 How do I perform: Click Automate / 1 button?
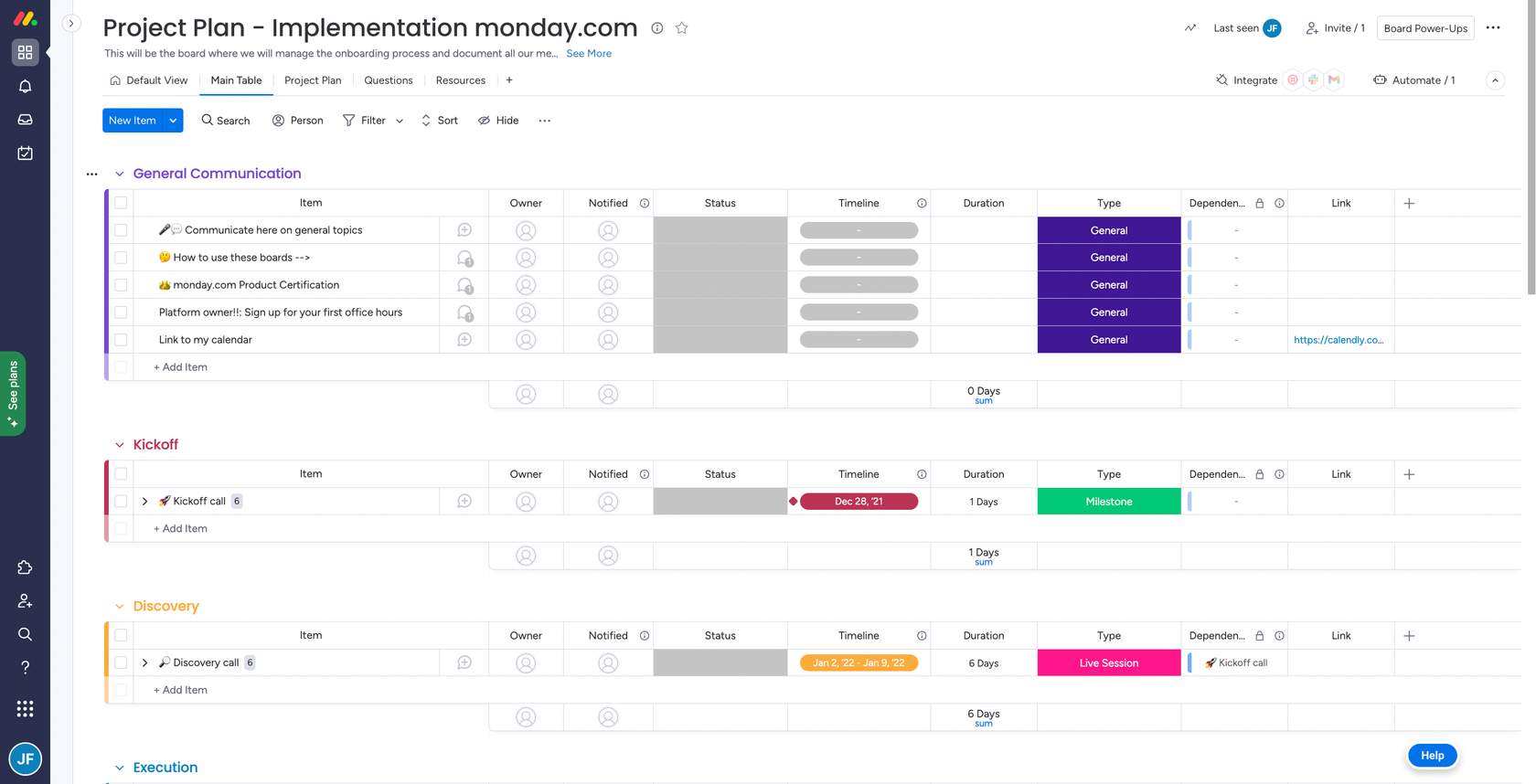1414,80
